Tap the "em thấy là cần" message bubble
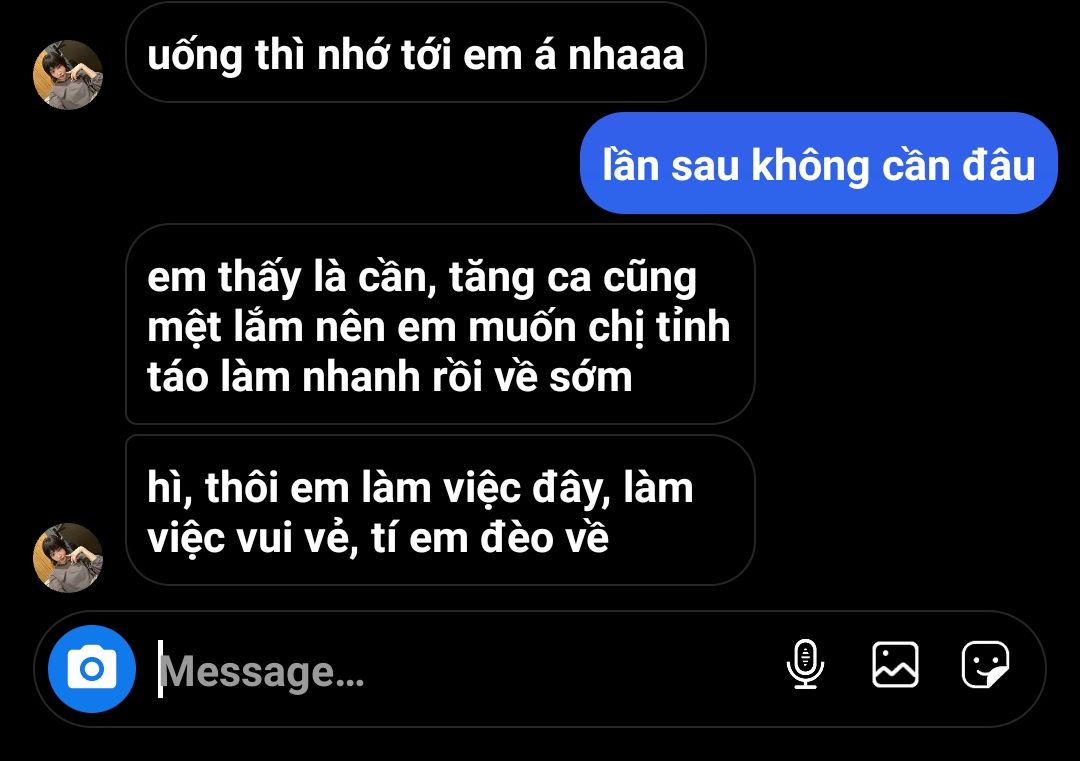Screen dimensions: 1080x761 click(x=440, y=324)
